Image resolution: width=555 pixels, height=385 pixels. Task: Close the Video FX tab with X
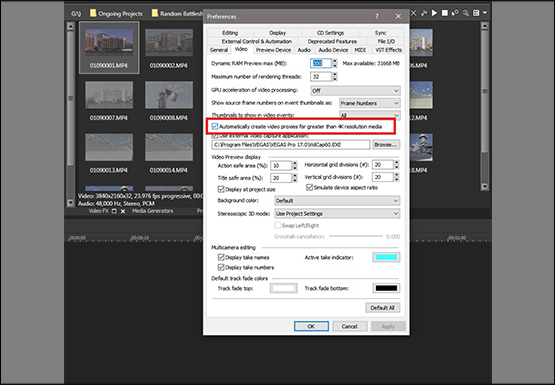point(123,211)
